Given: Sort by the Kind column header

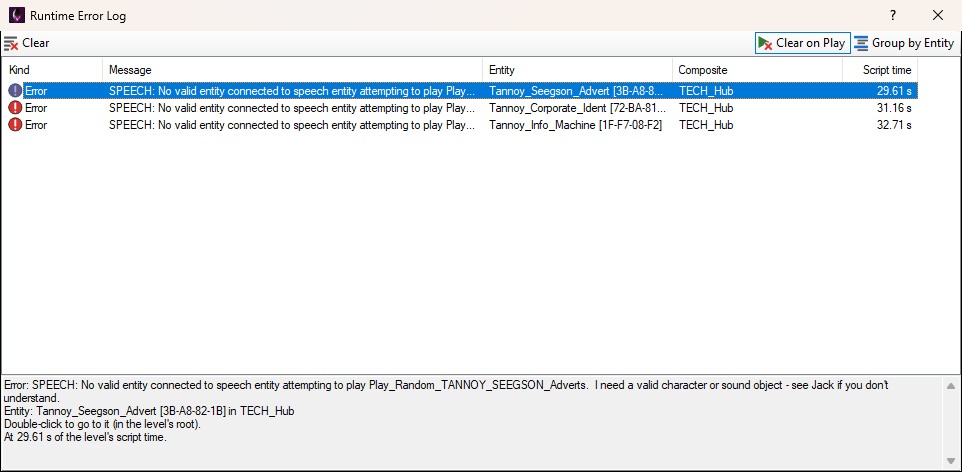Looking at the screenshot, I should (52, 70).
